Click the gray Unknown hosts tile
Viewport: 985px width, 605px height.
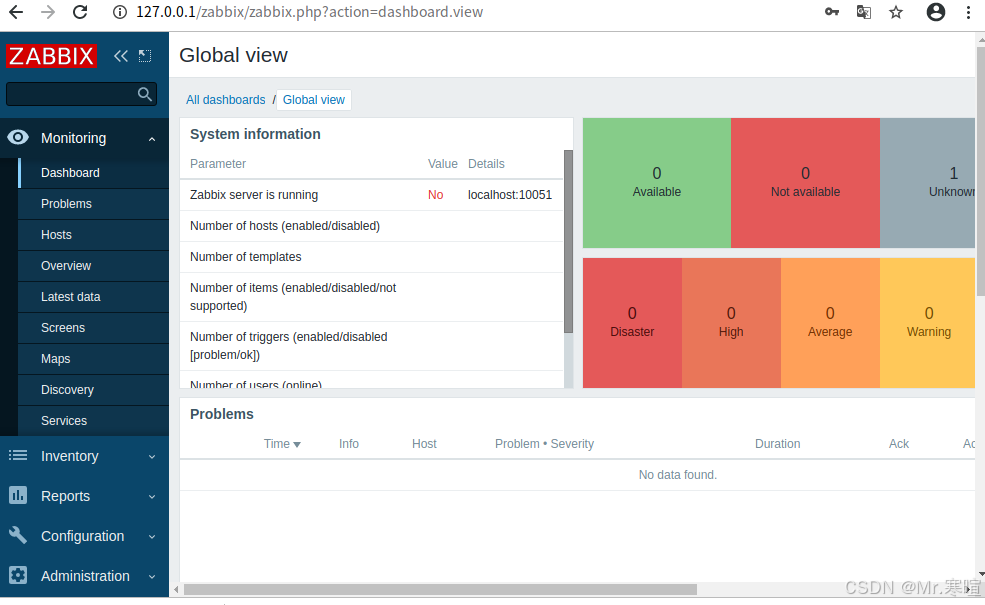point(927,183)
